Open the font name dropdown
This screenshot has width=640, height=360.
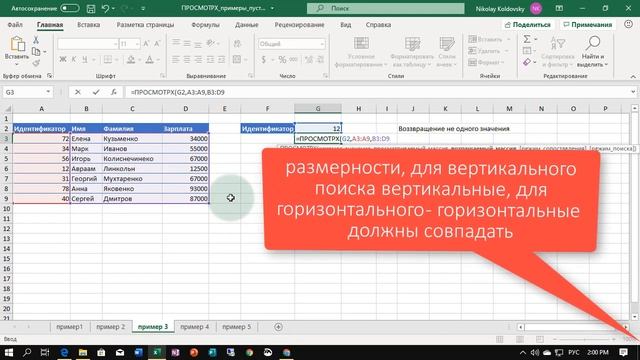pos(115,44)
